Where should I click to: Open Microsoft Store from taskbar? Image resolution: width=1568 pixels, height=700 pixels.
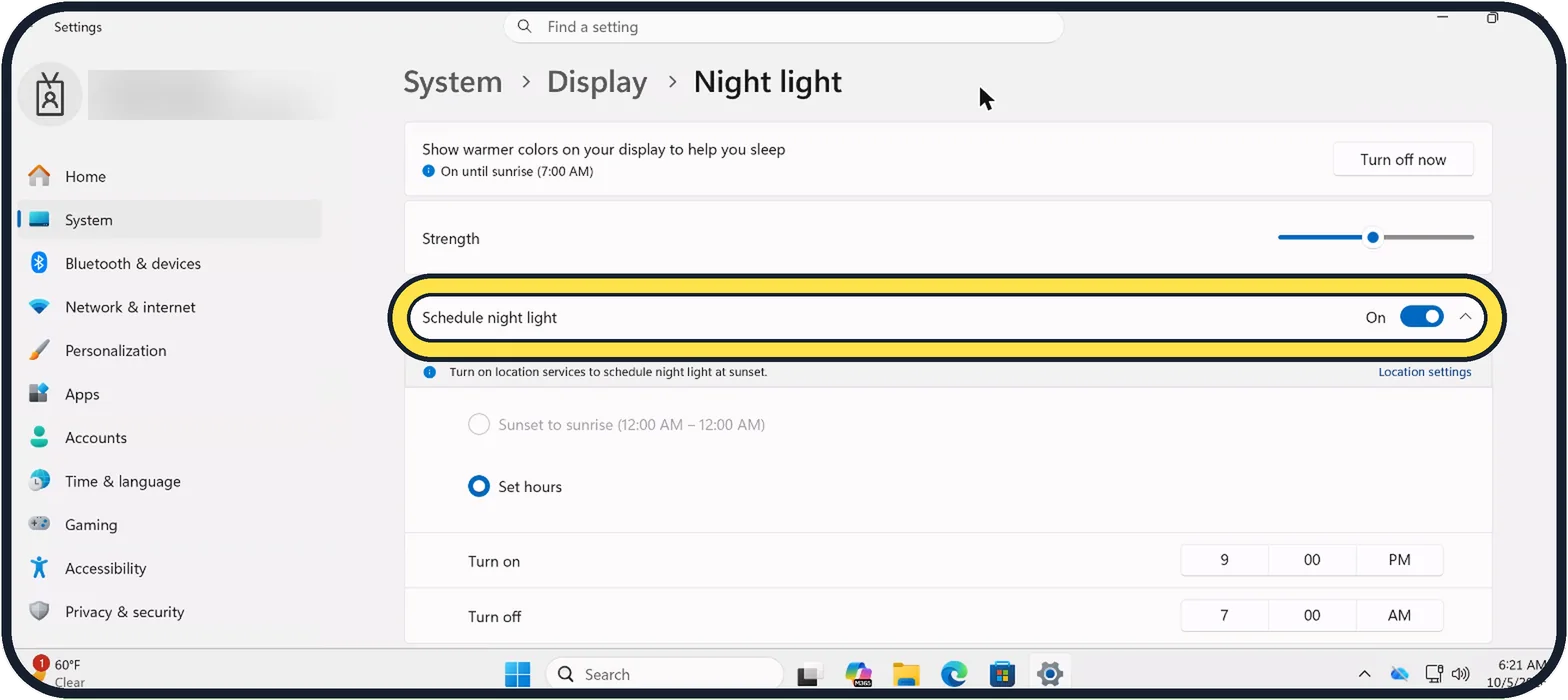coord(1002,674)
